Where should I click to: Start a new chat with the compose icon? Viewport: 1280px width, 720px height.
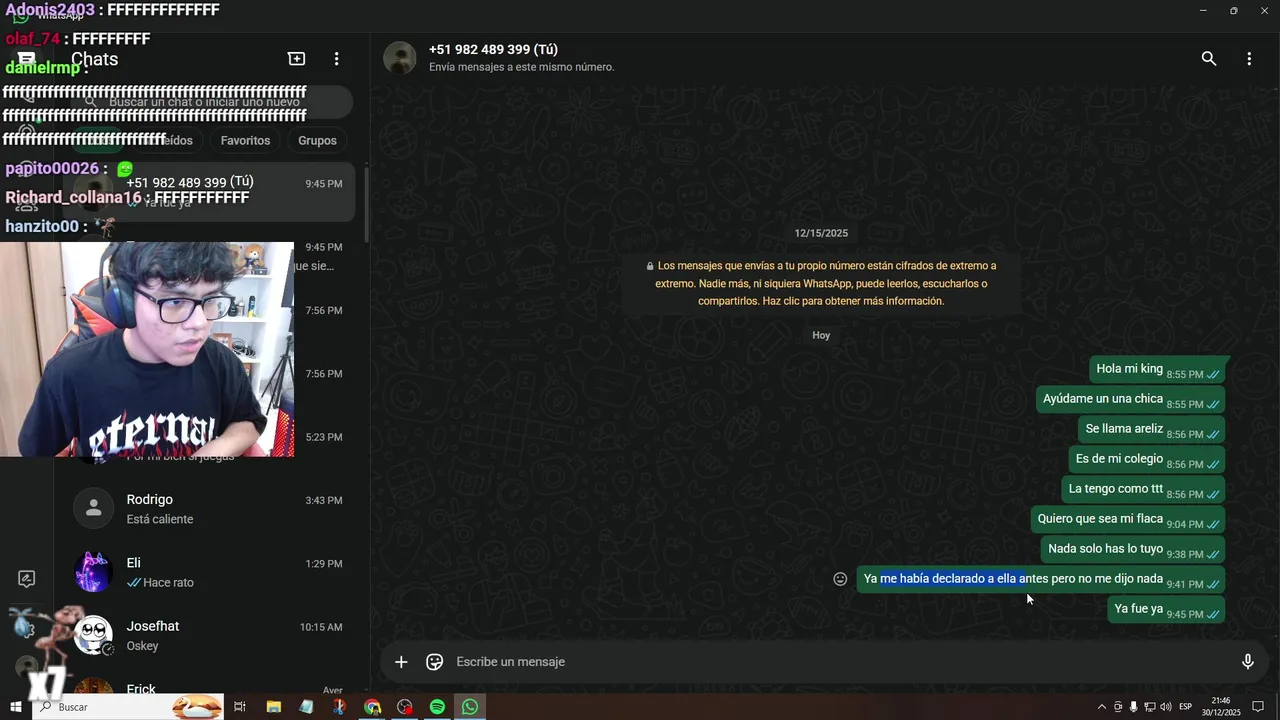tap(296, 59)
